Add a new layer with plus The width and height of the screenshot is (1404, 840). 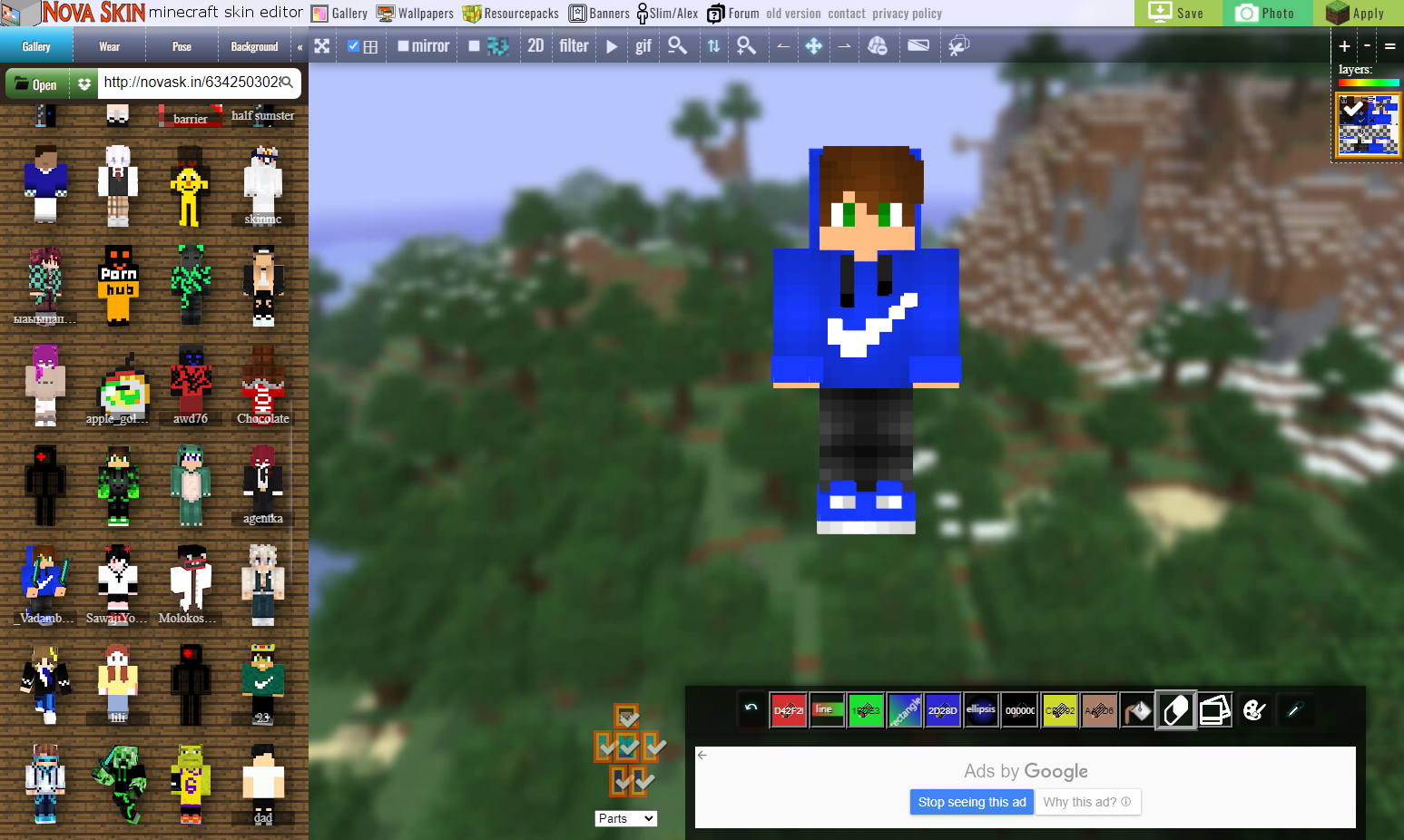click(x=1344, y=46)
